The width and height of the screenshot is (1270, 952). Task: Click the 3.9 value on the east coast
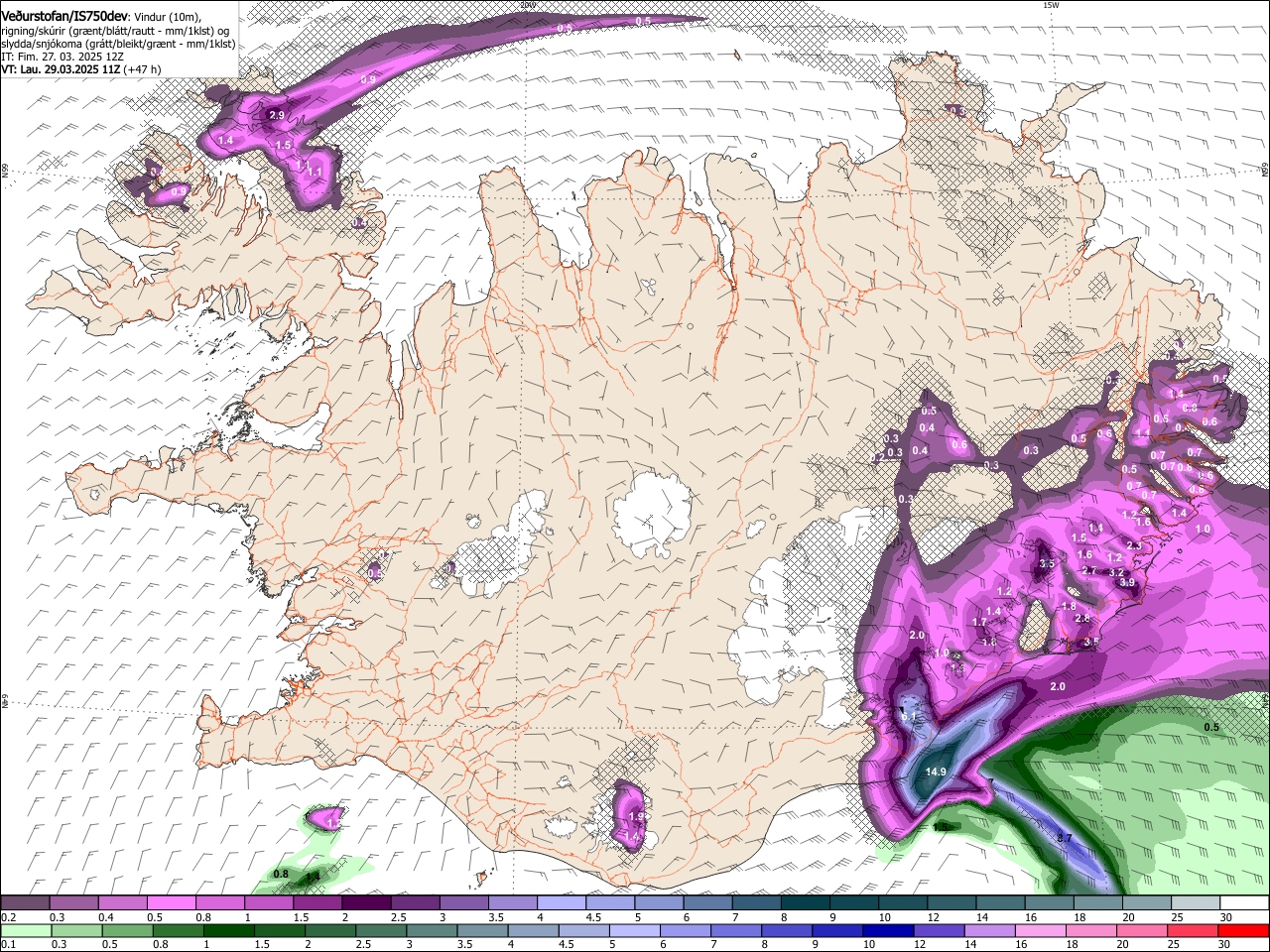(x=1127, y=582)
